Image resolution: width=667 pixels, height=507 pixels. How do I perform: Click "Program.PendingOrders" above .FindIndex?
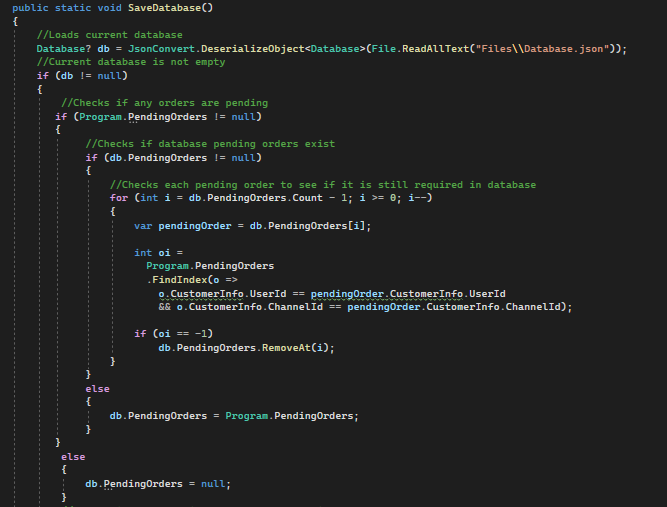(210, 266)
